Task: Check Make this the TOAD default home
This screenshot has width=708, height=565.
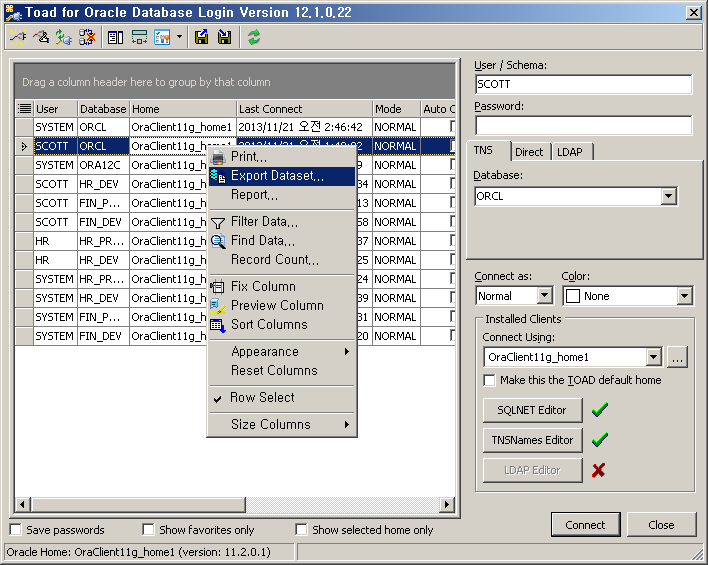Action: pos(489,380)
